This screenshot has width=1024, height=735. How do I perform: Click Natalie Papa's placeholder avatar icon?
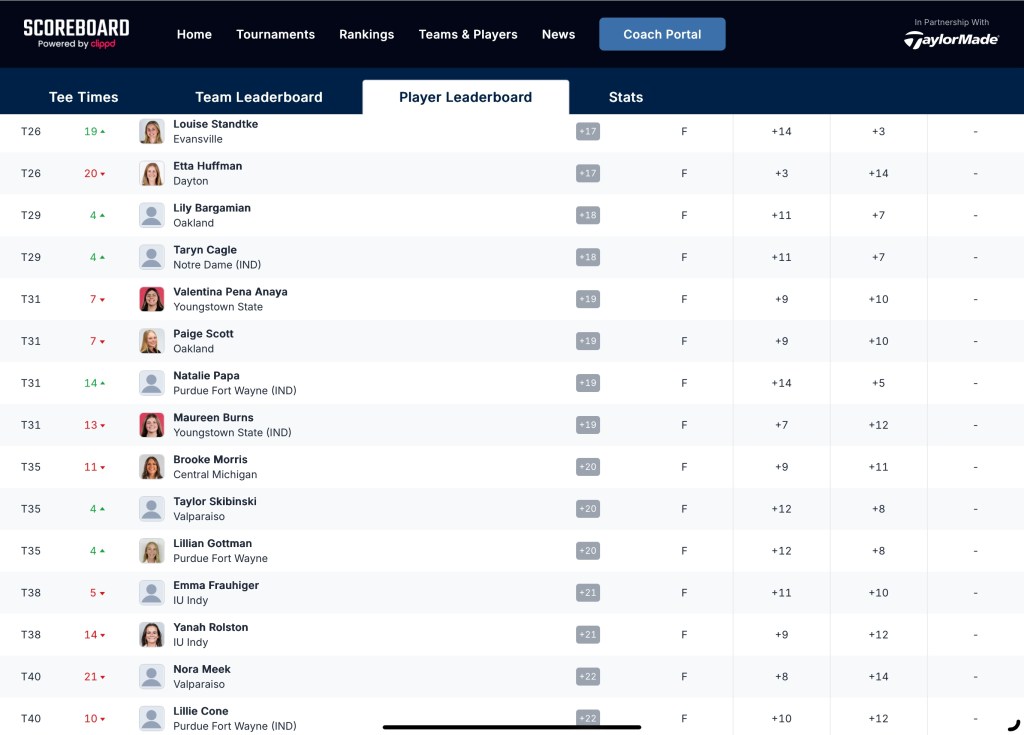(x=152, y=384)
